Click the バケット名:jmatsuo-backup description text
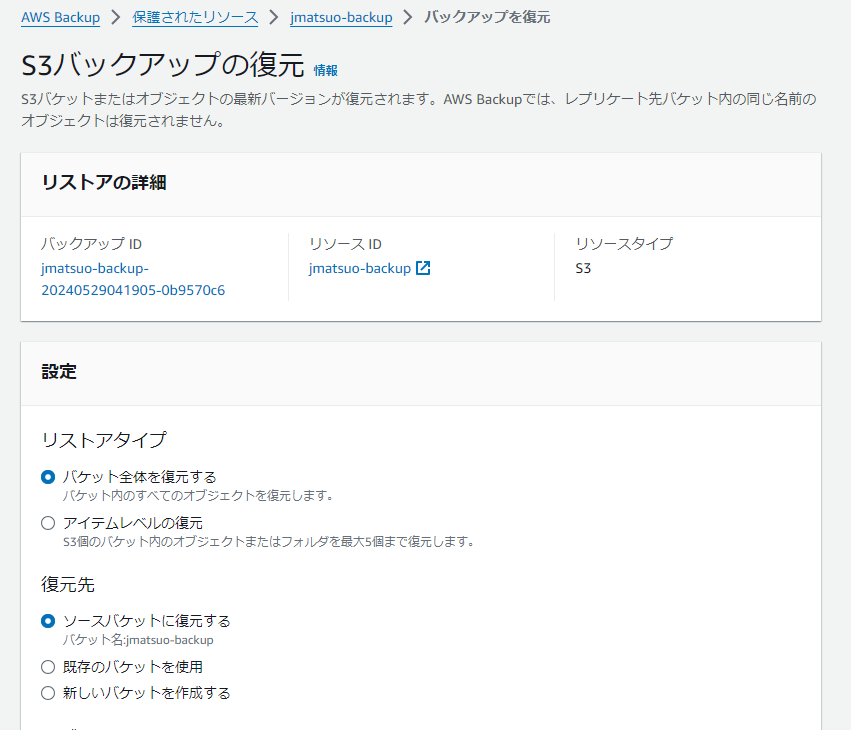This screenshot has height=730, width=851. point(138,640)
